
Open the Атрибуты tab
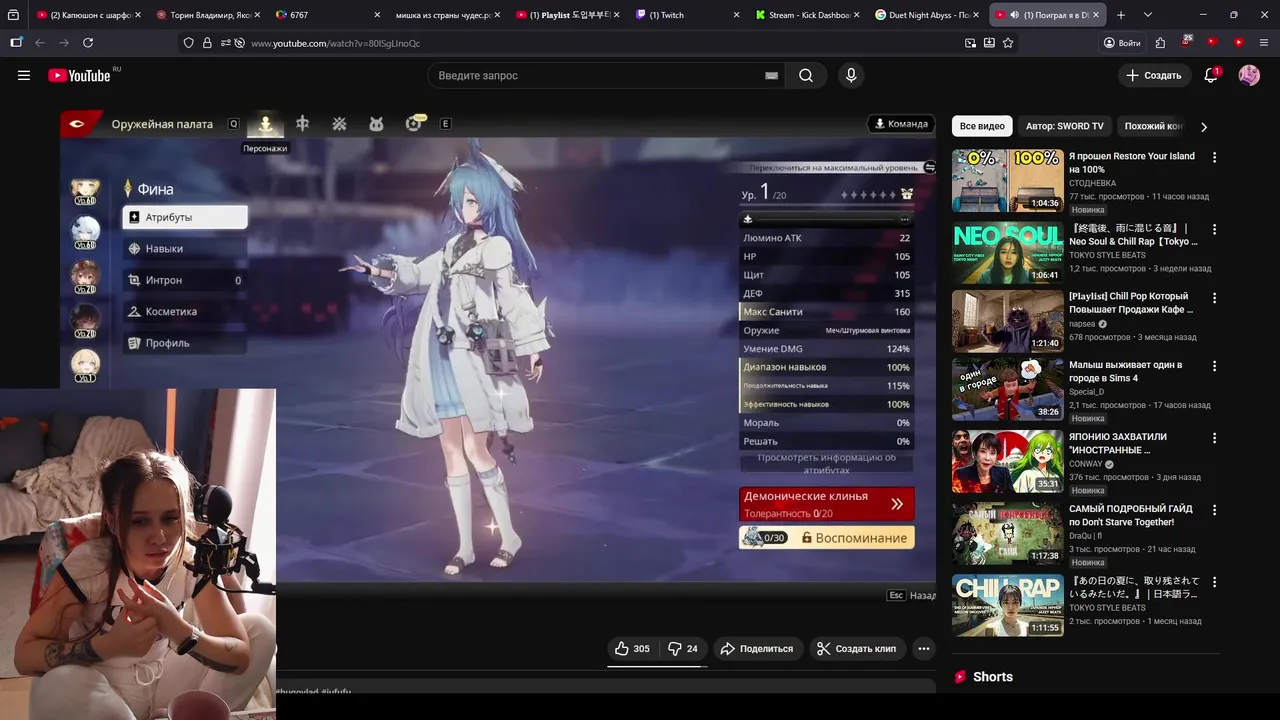coord(185,217)
